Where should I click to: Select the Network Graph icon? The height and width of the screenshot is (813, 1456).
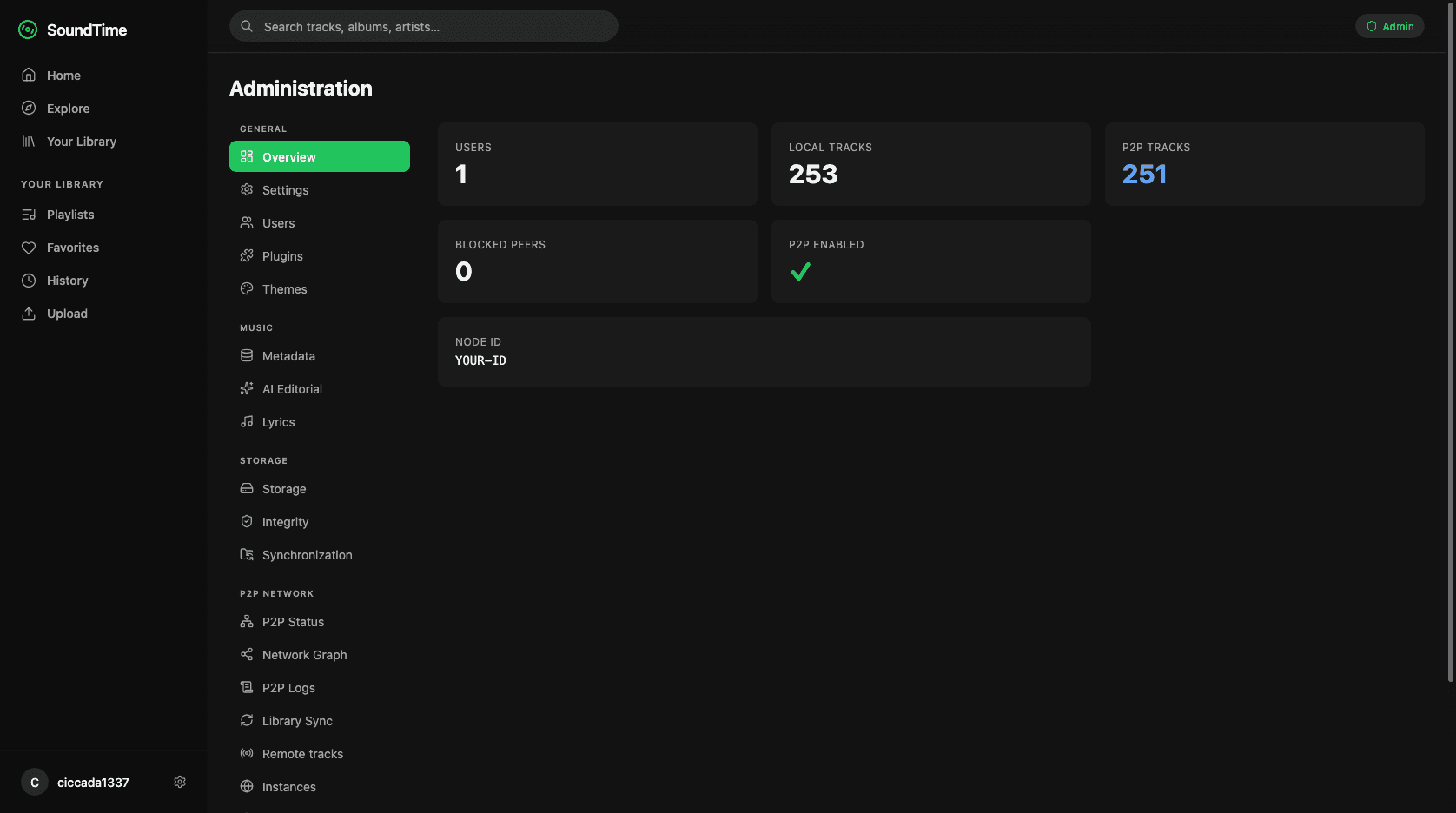tap(247, 654)
